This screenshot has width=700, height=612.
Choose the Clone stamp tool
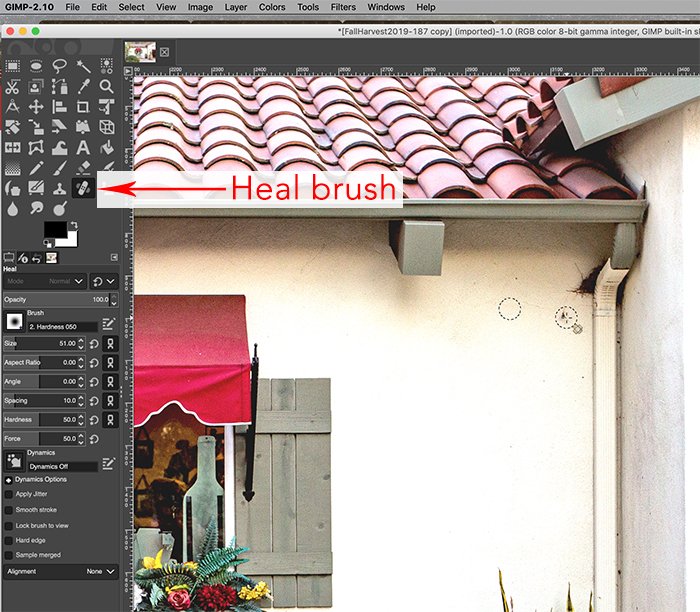pos(59,187)
